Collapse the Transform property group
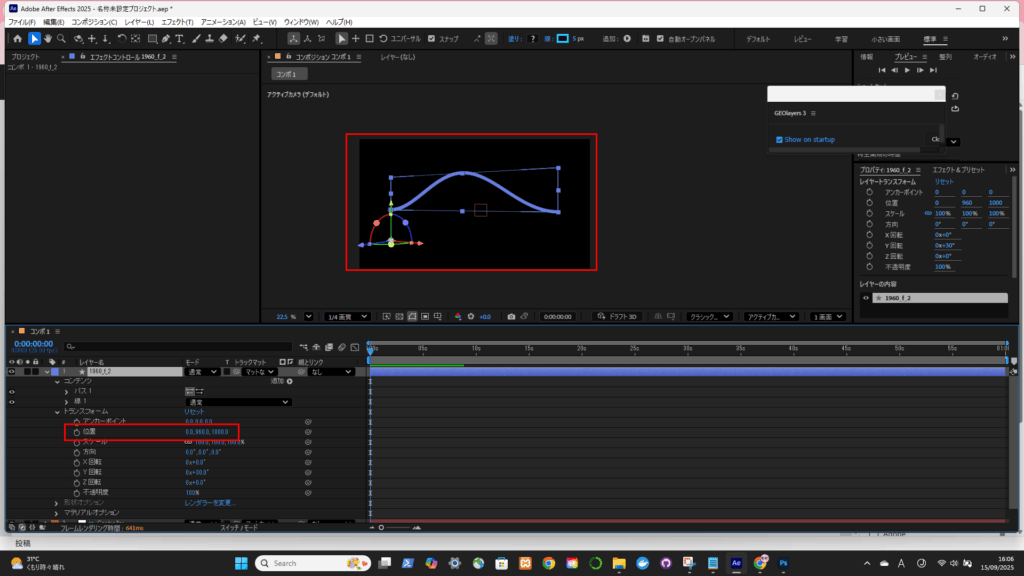 click(57, 411)
